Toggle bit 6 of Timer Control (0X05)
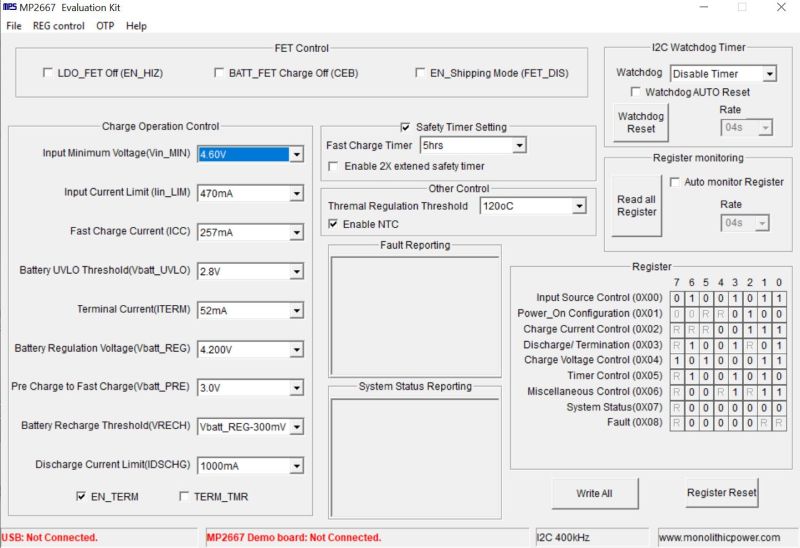Screen dimensions: 800x548 pyautogui.click(x=691, y=377)
